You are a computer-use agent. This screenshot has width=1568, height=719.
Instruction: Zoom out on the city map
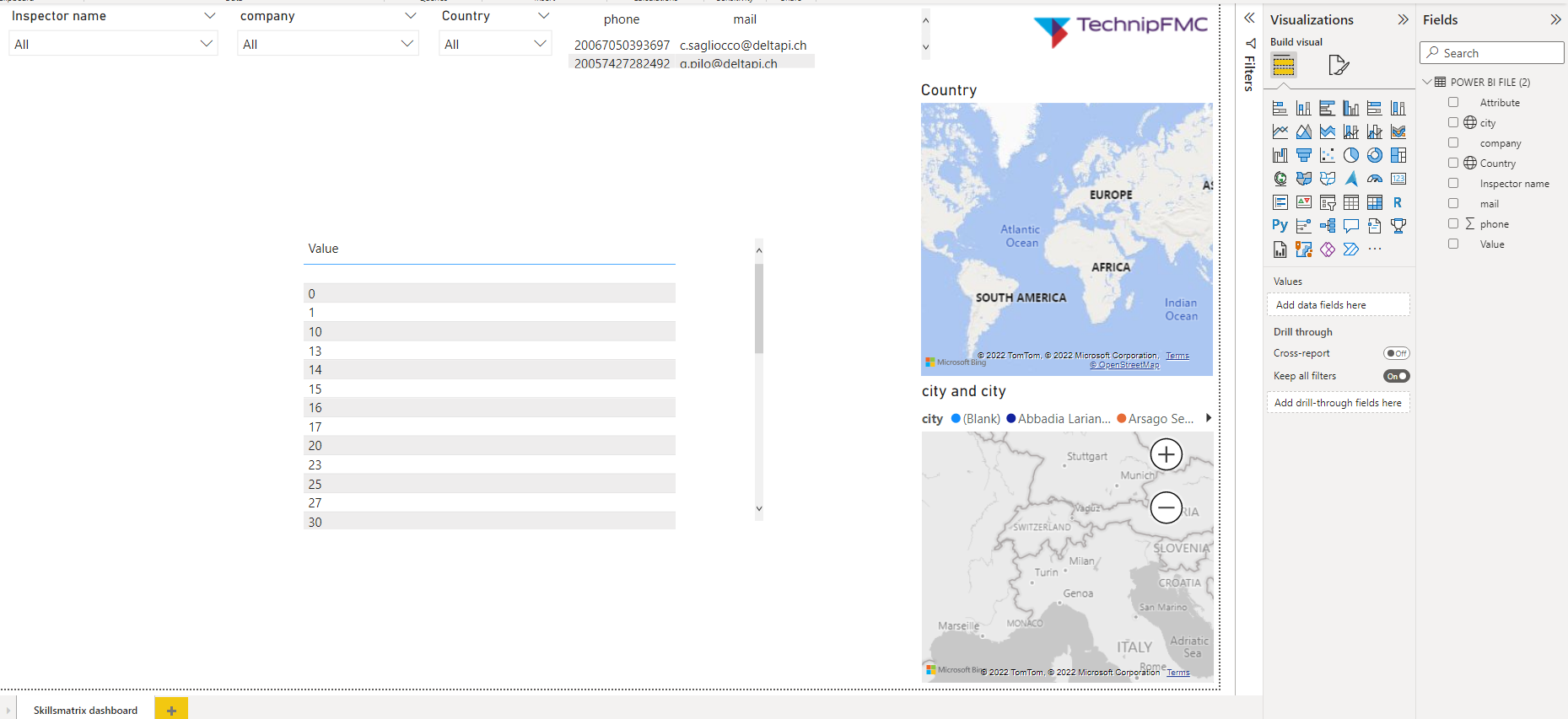[x=1167, y=507]
